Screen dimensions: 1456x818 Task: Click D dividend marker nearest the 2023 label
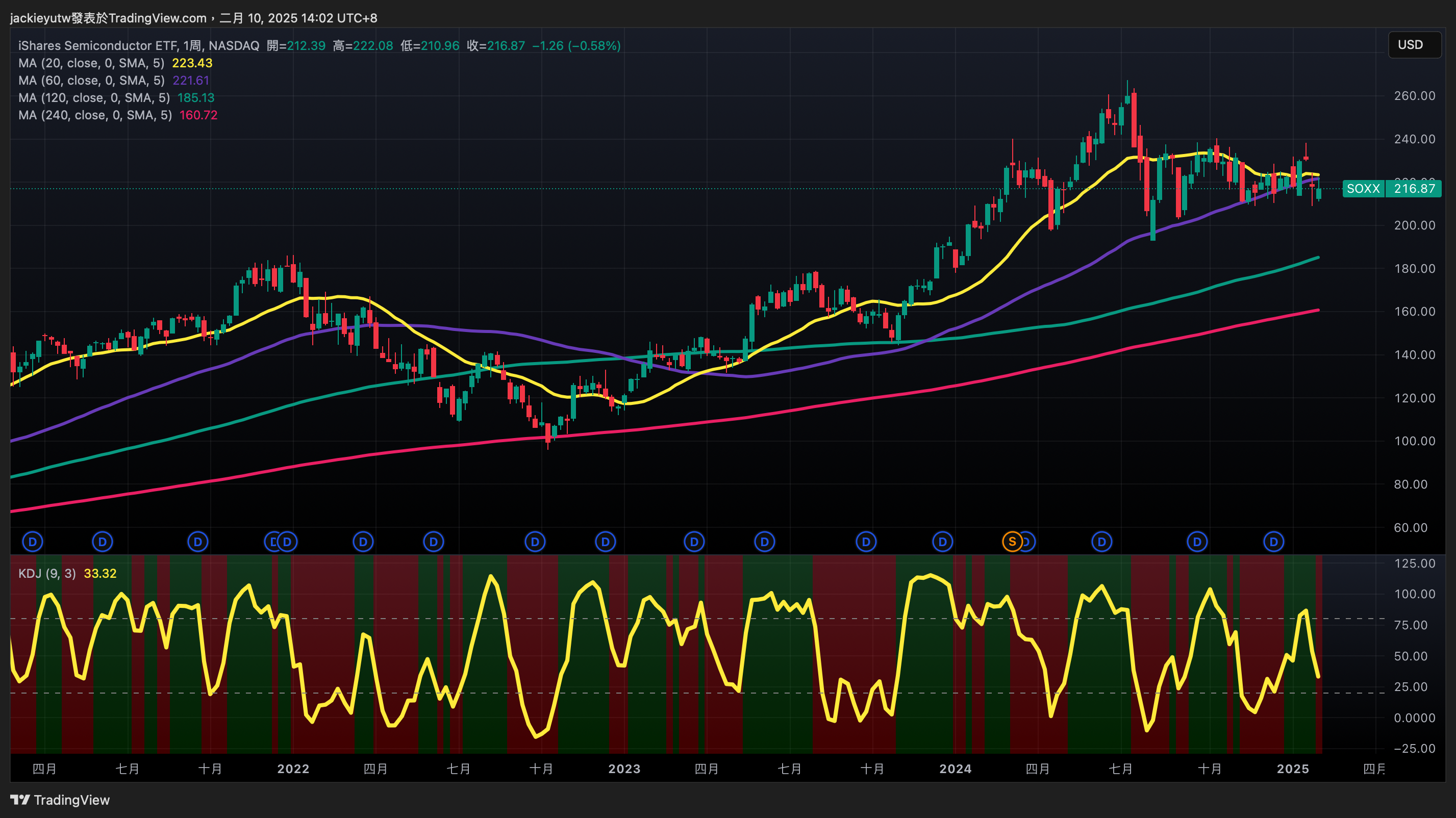pyautogui.click(x=606, y=542)
